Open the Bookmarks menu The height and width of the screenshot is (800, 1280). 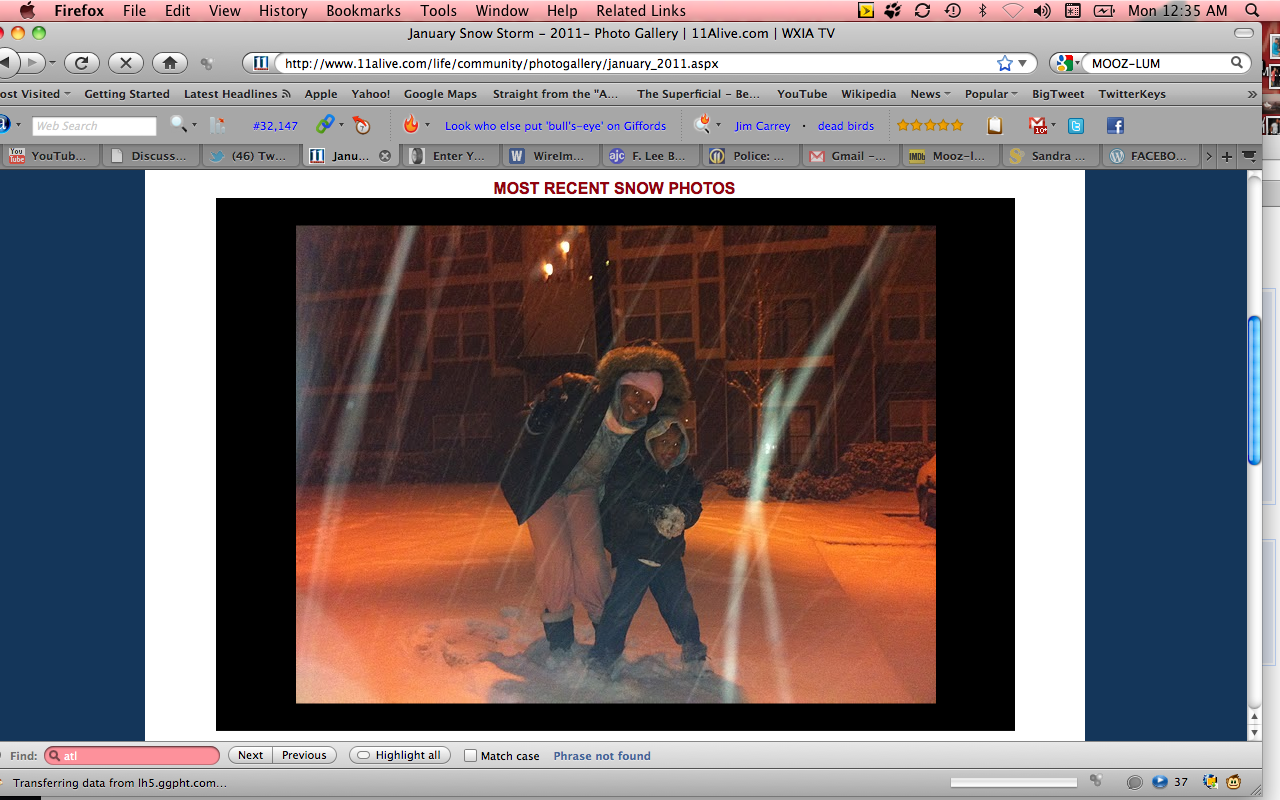(x=363, y=11)
